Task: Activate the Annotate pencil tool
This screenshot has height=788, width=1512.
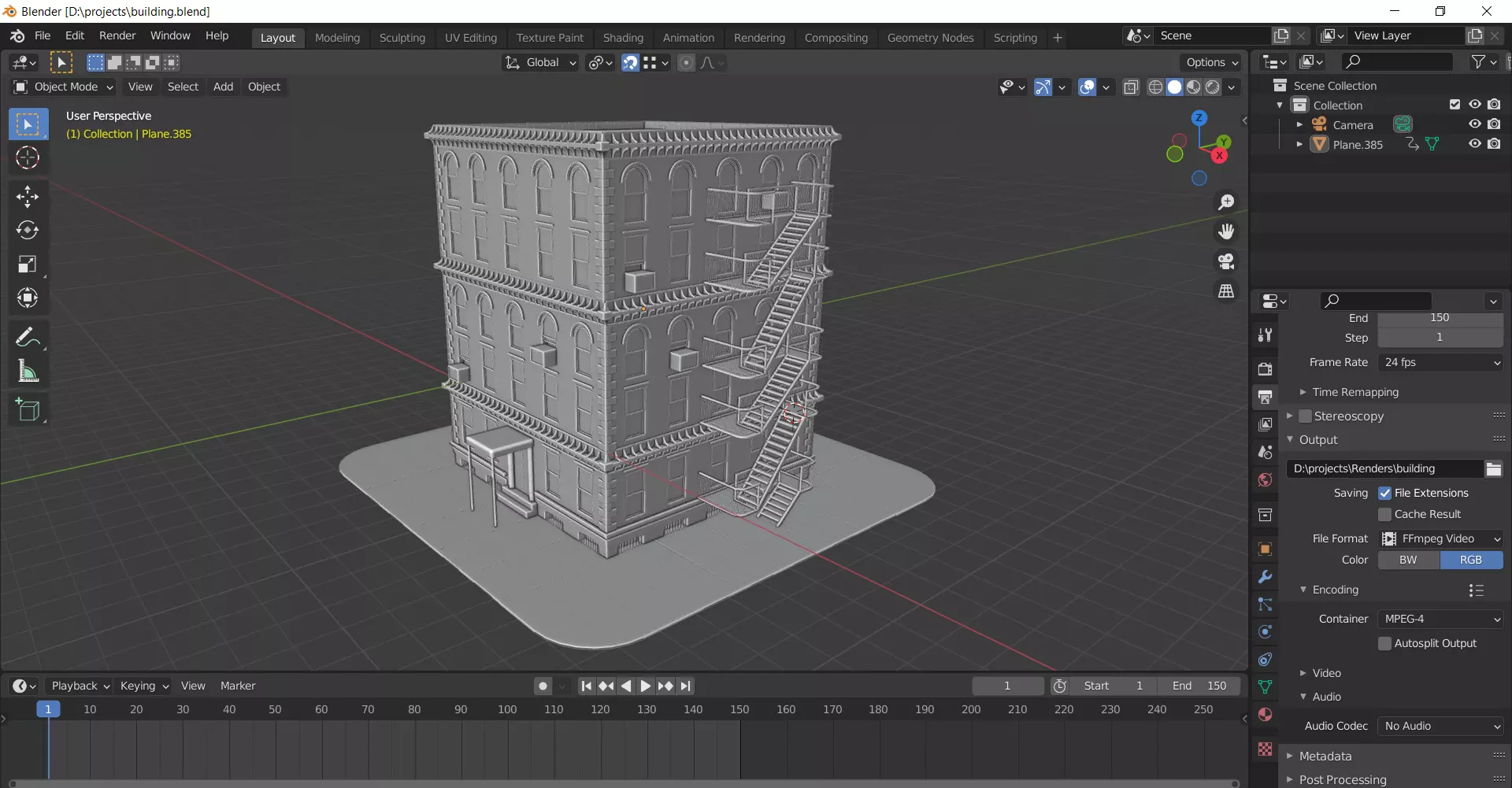Action: (x=28, y=338)
